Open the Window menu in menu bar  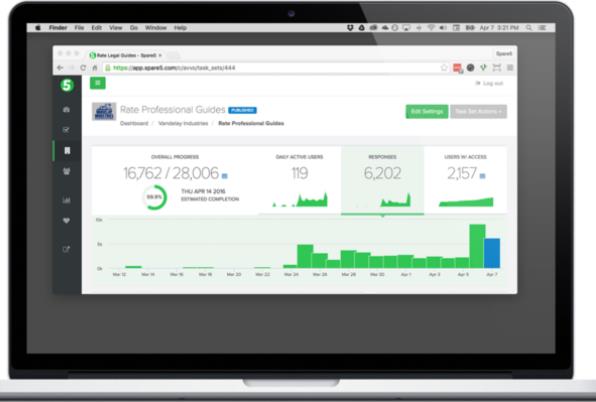click(x=156, y=28)
